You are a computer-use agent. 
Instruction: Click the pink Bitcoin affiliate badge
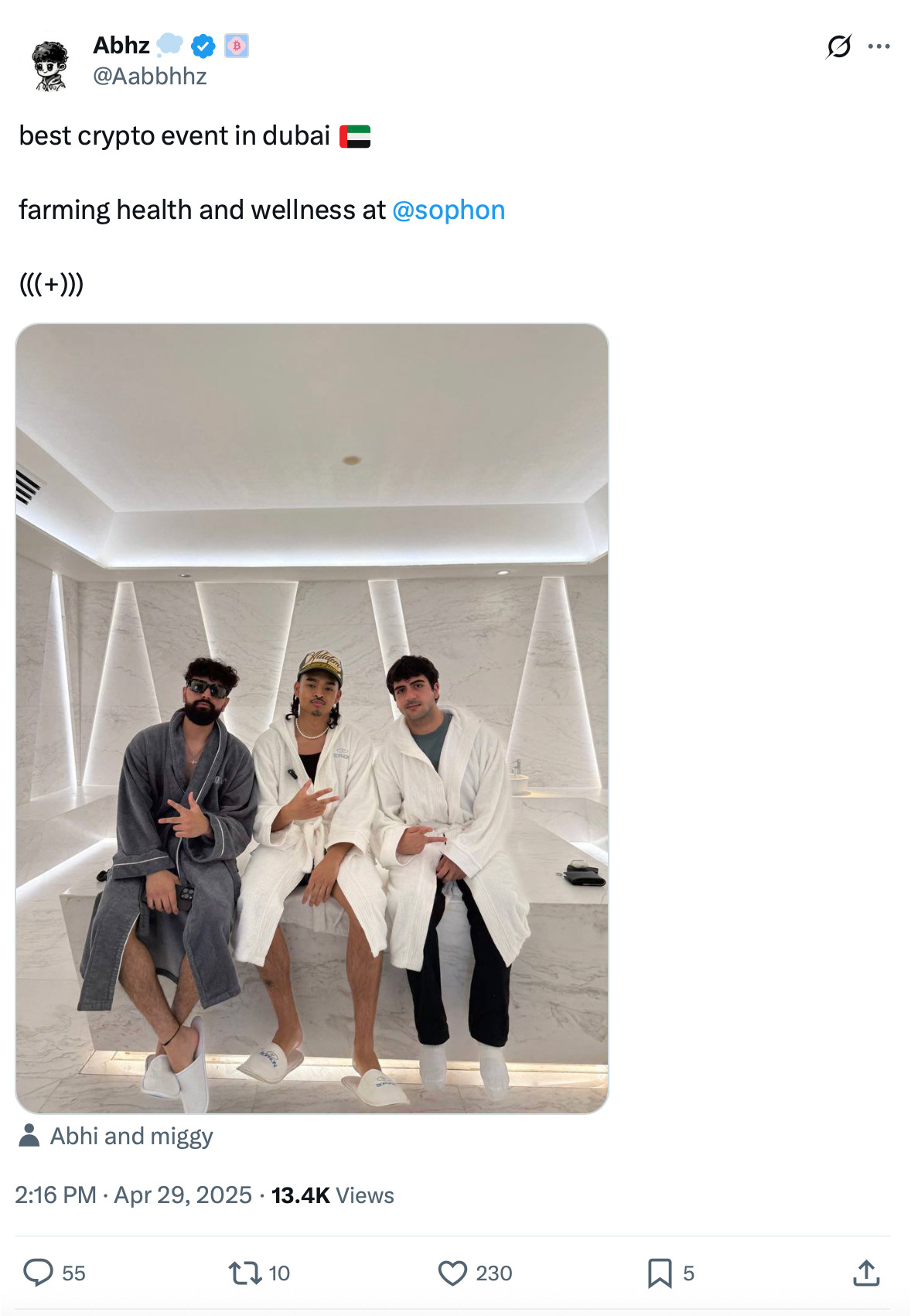(x=237, y=46)
